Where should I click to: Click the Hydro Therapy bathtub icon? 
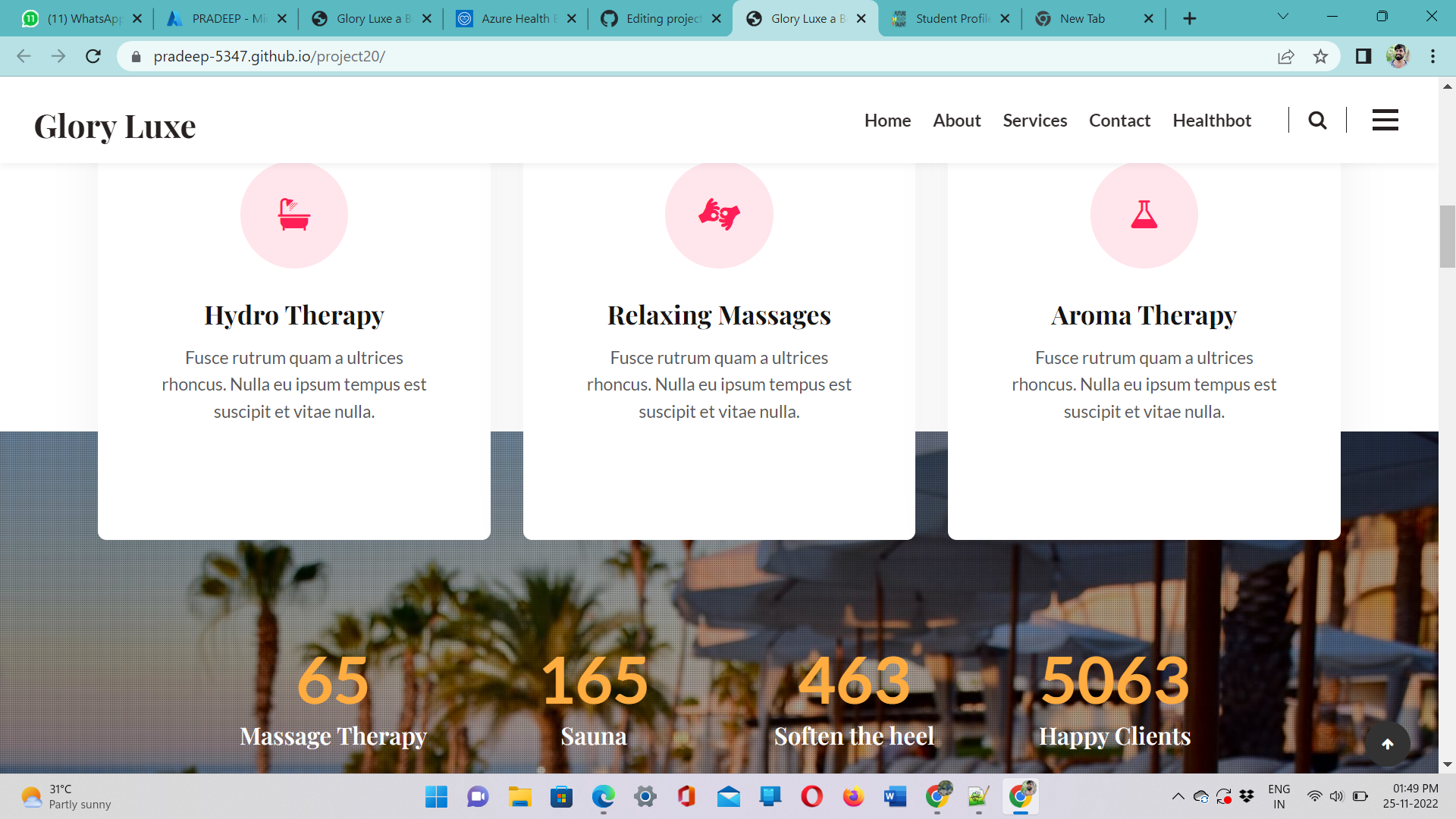294,215
